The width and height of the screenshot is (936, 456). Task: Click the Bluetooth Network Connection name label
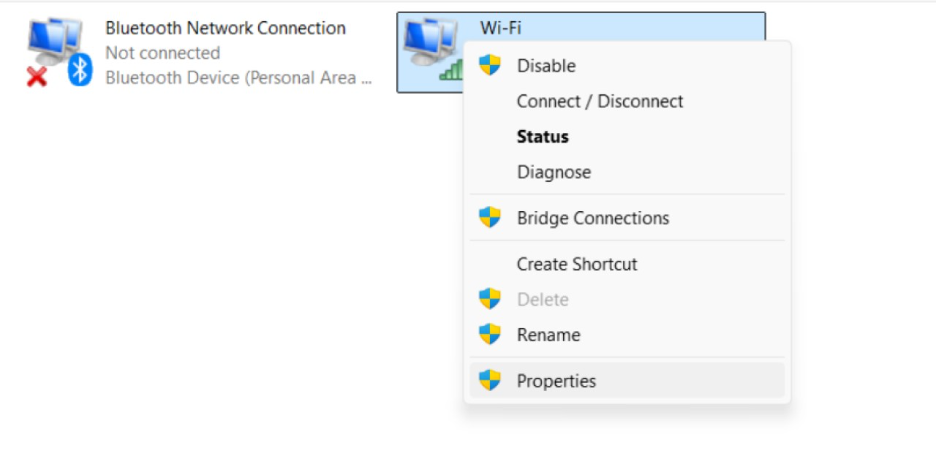[x=225, y=28]
